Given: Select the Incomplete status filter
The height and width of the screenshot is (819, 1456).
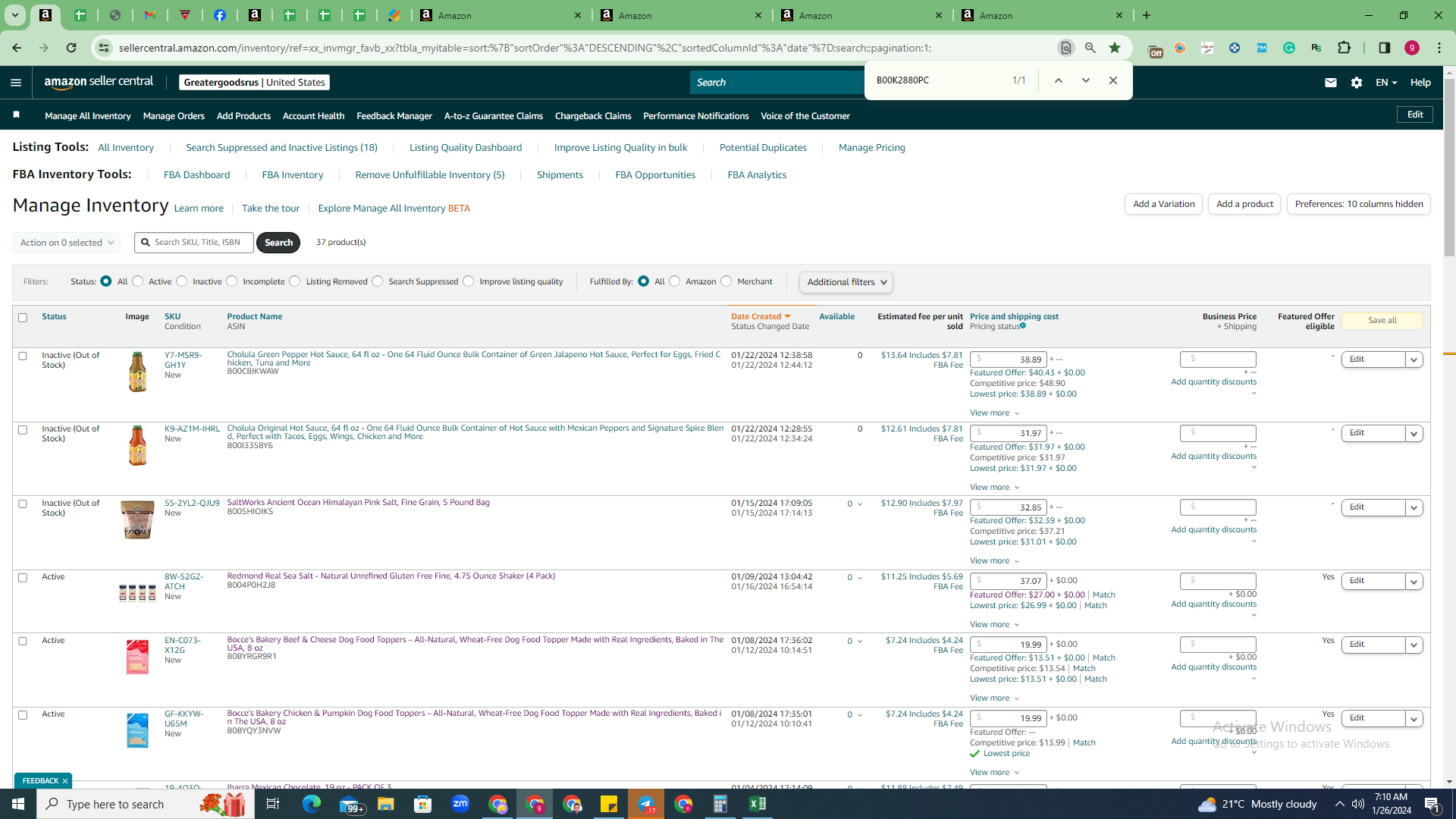Looking at the screenshot, I should tap(232, 281).
